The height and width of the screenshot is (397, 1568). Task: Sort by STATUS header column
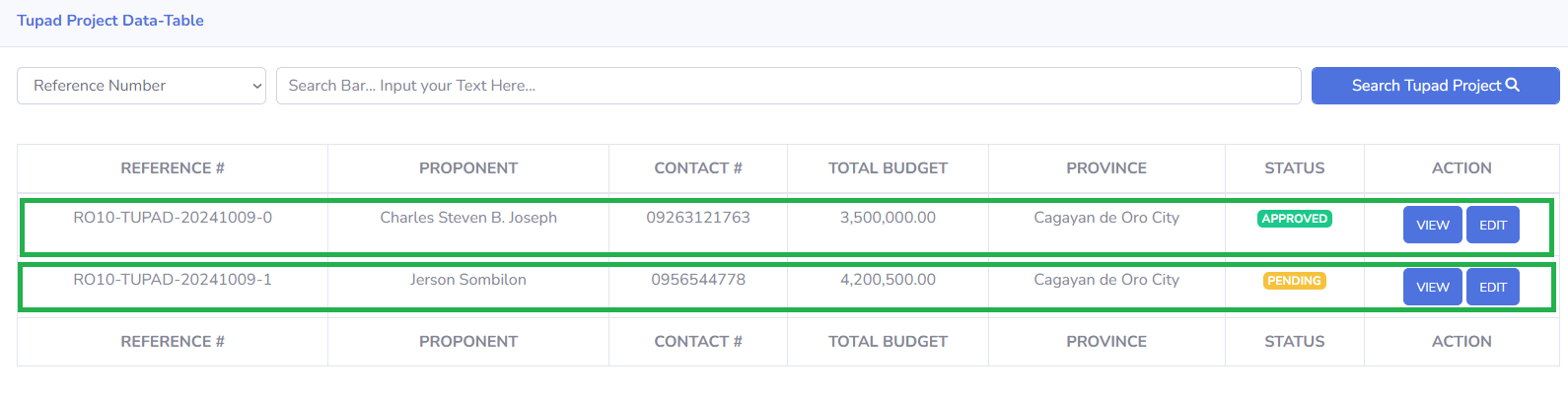click(1295, 168)
